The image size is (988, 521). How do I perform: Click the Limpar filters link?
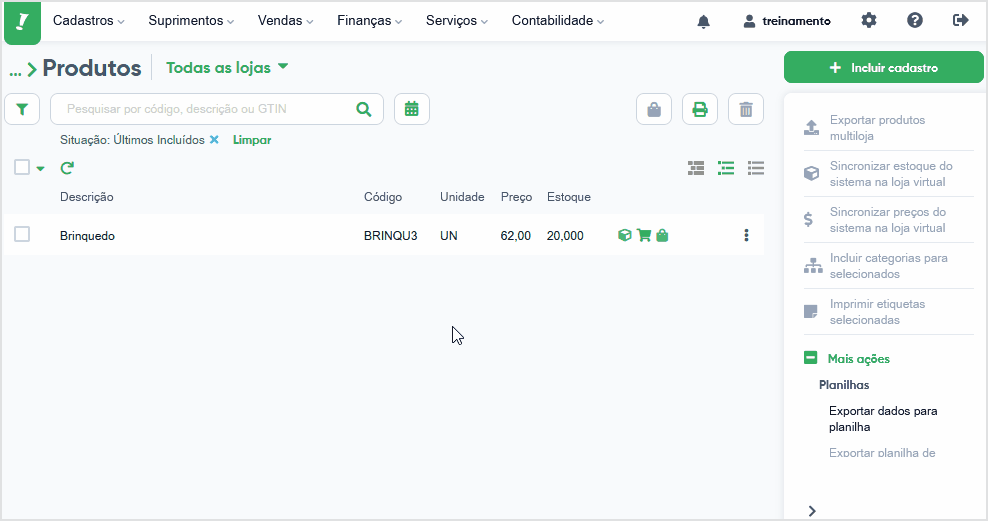252,140
